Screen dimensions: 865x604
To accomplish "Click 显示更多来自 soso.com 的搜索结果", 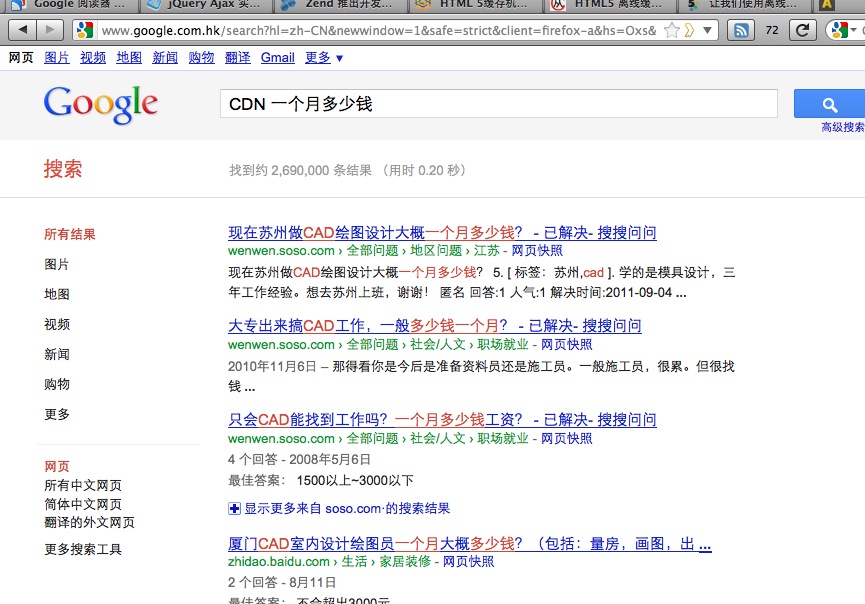I will point(347,509).
